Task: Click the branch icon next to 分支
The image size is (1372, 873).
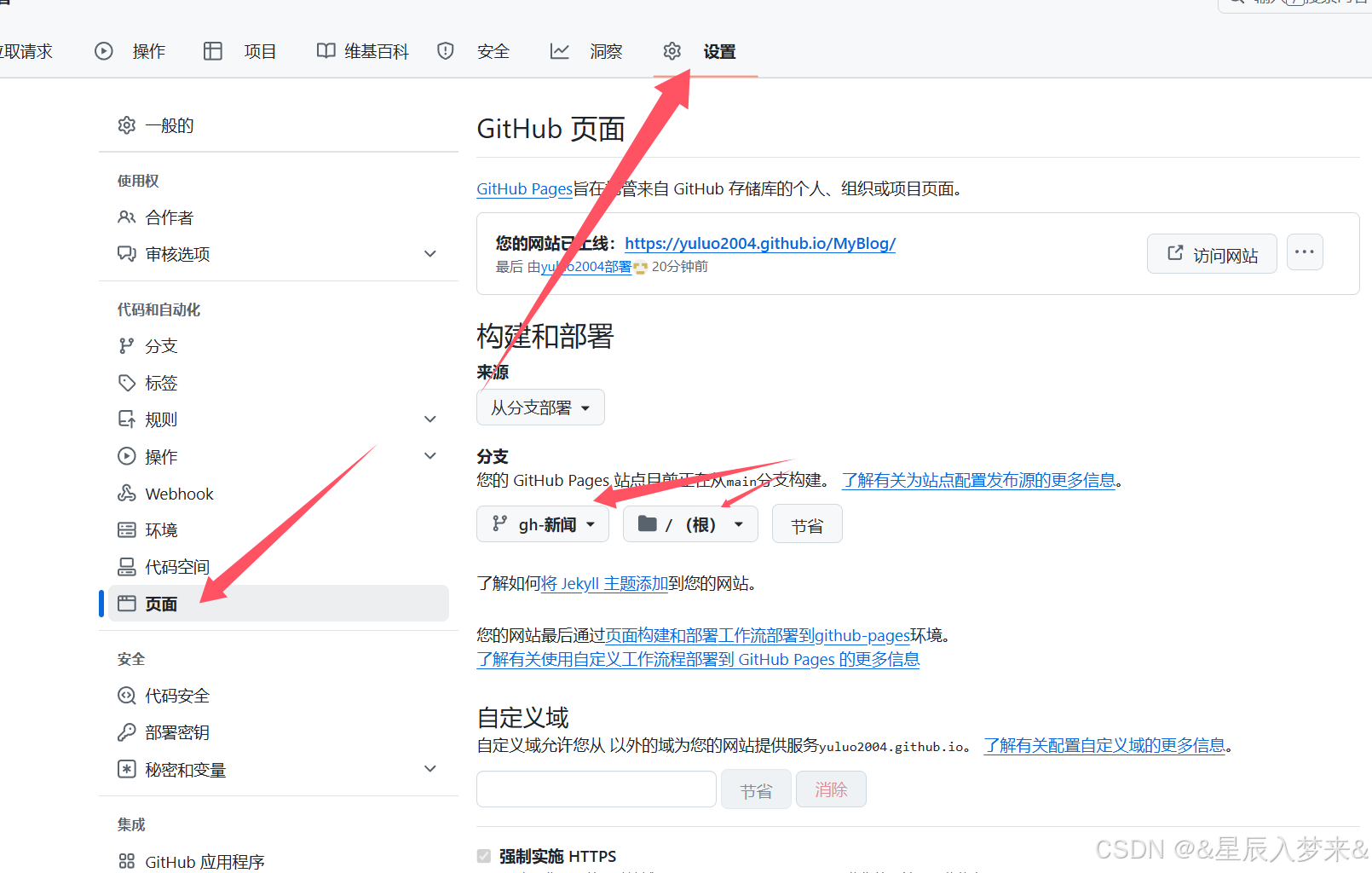Action: point(126,345)
